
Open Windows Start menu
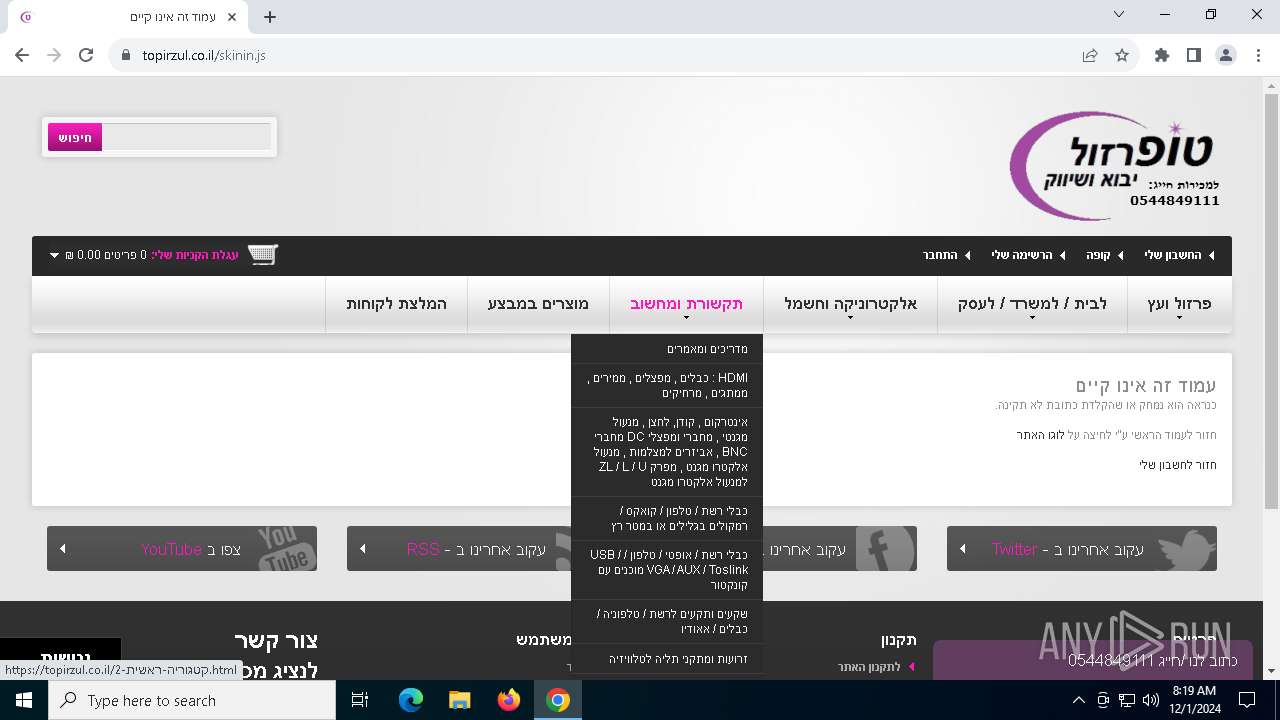[x=24, y=700]
